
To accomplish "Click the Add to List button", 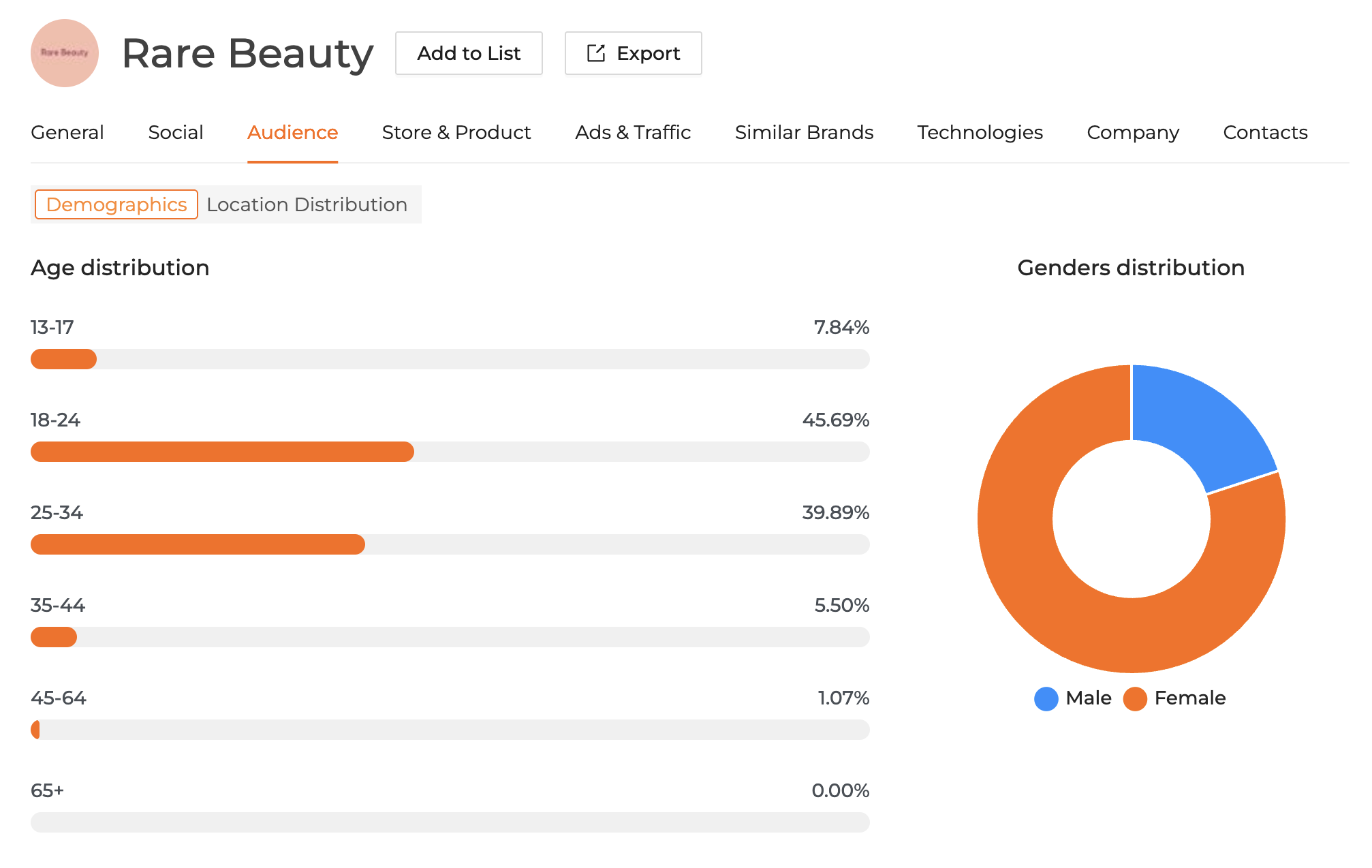I will pos(468,53).
